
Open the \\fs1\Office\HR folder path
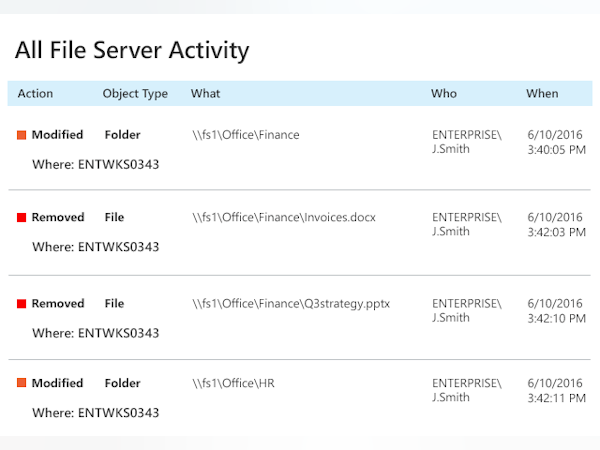point(233,383)
